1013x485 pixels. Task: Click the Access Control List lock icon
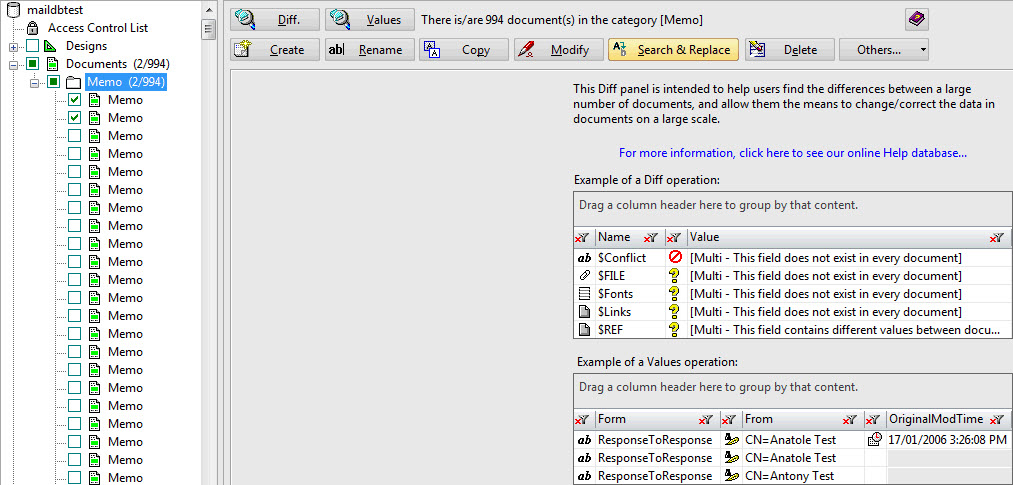(32, 28)
